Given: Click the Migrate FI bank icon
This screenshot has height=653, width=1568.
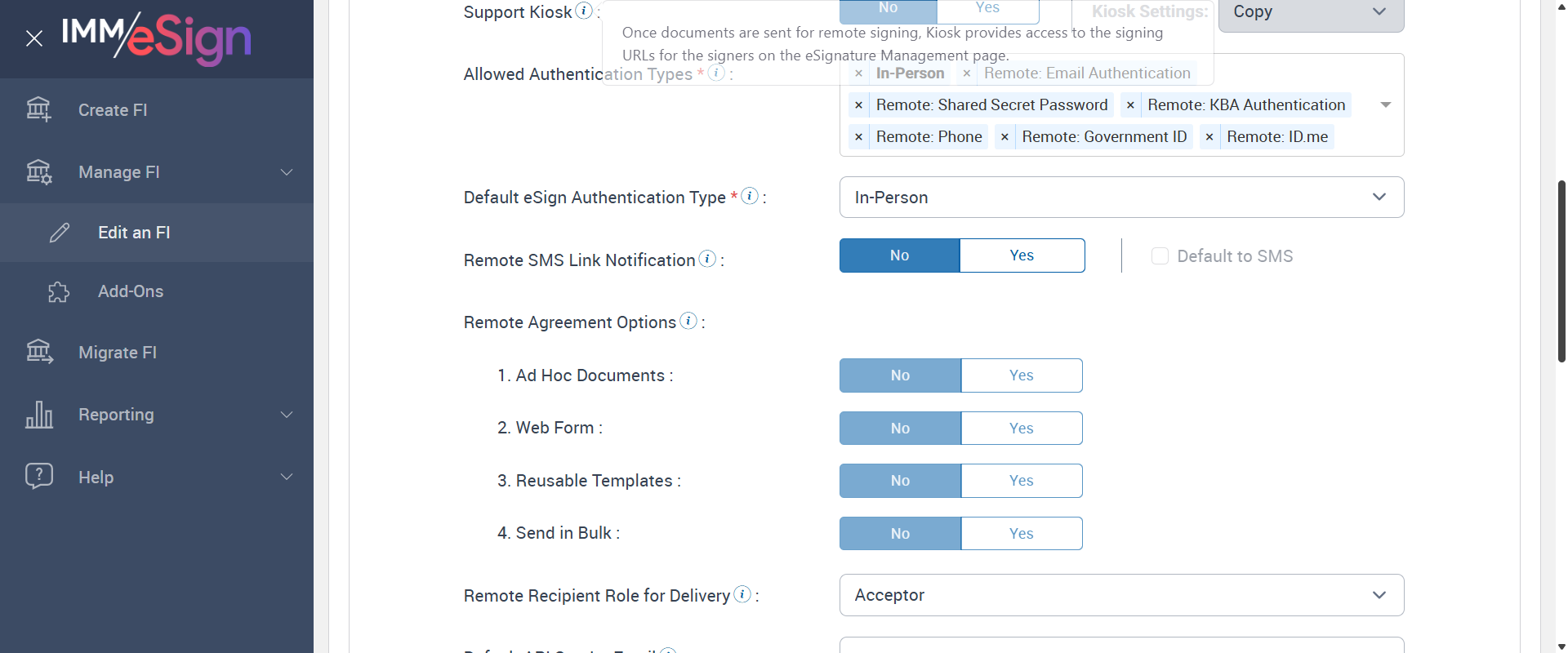Looking at the screenshot, I should 39,352.
